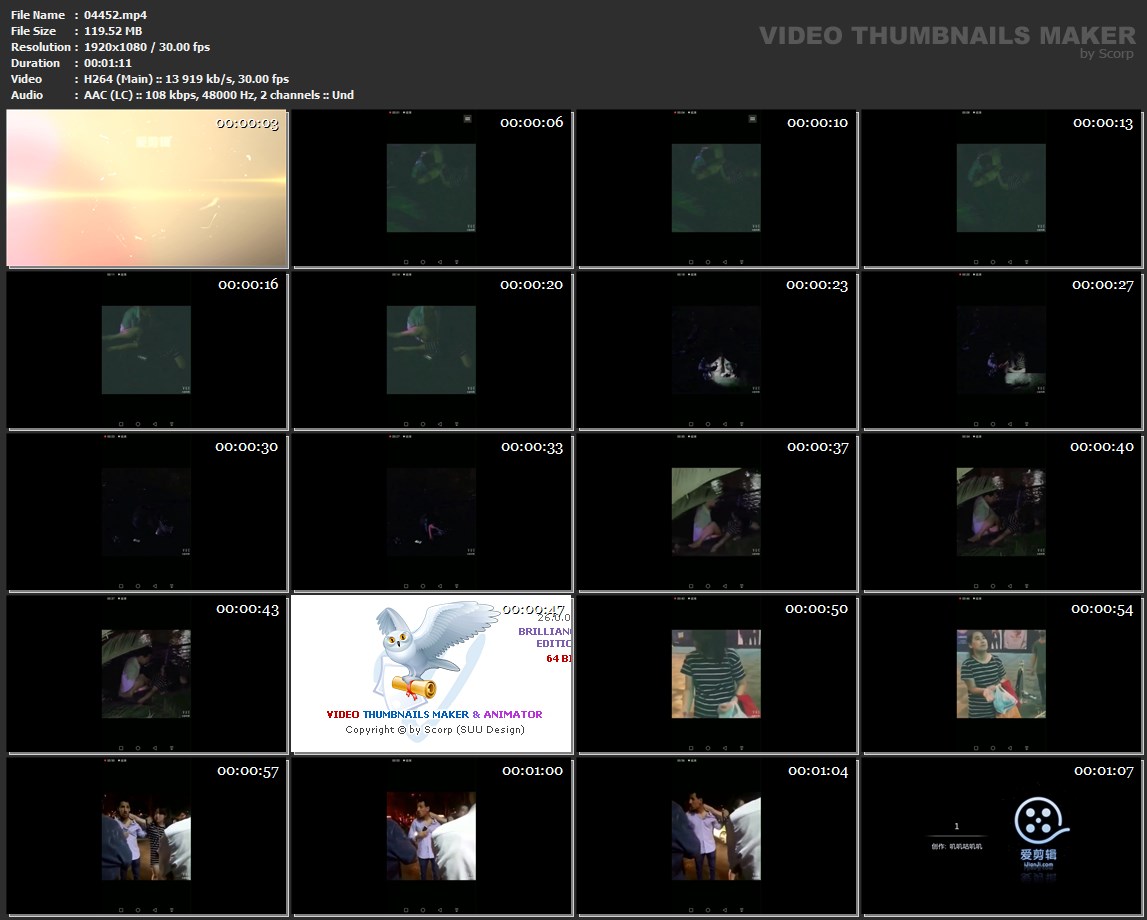Select the frame stamped 00:01:00

pyautogui.click(x=432, y=836)
